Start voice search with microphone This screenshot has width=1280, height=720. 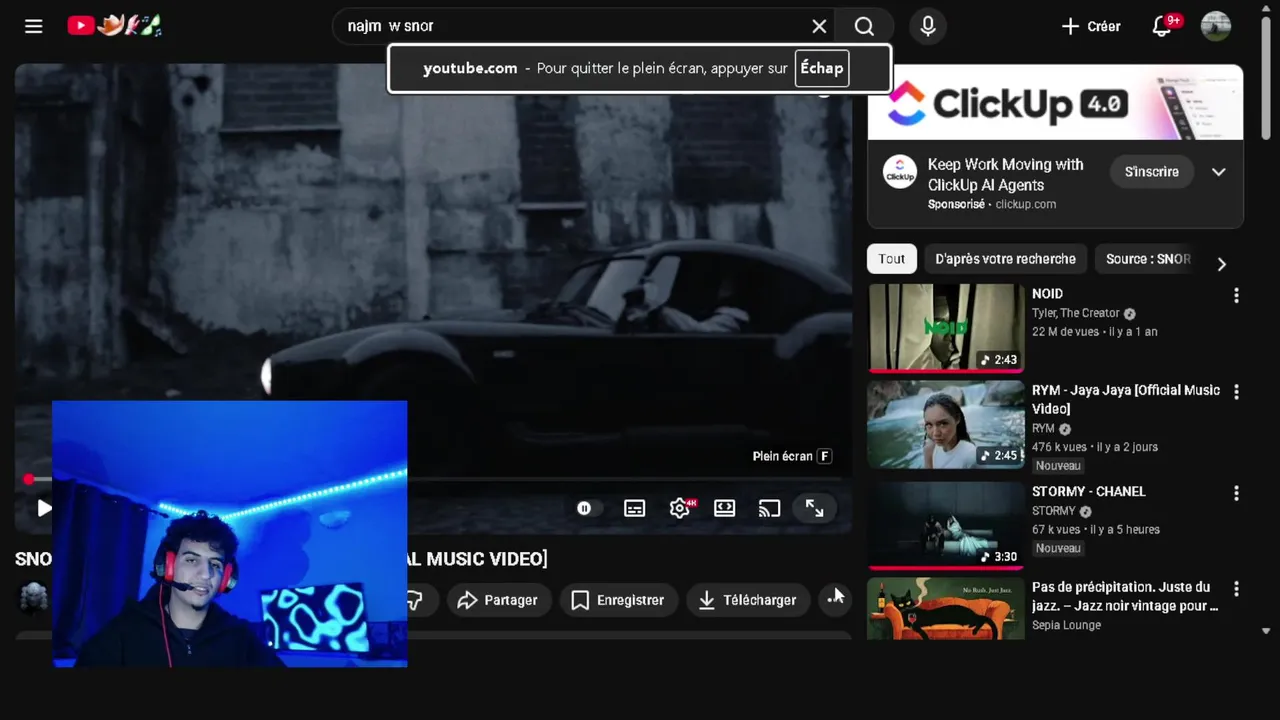(928, 26)
